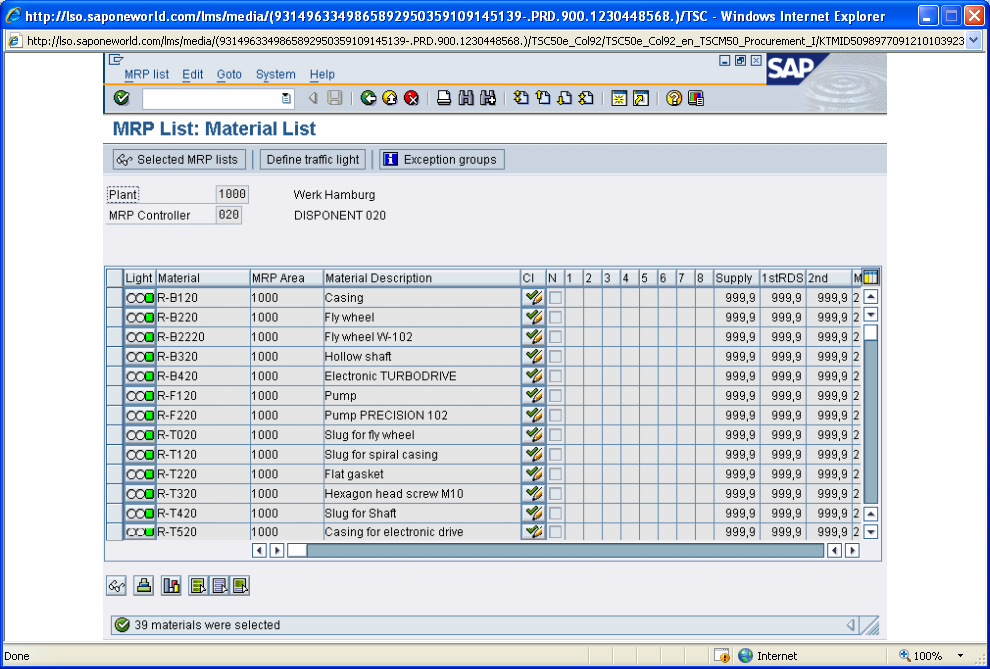Click the First Page icon

coord(521,98)
